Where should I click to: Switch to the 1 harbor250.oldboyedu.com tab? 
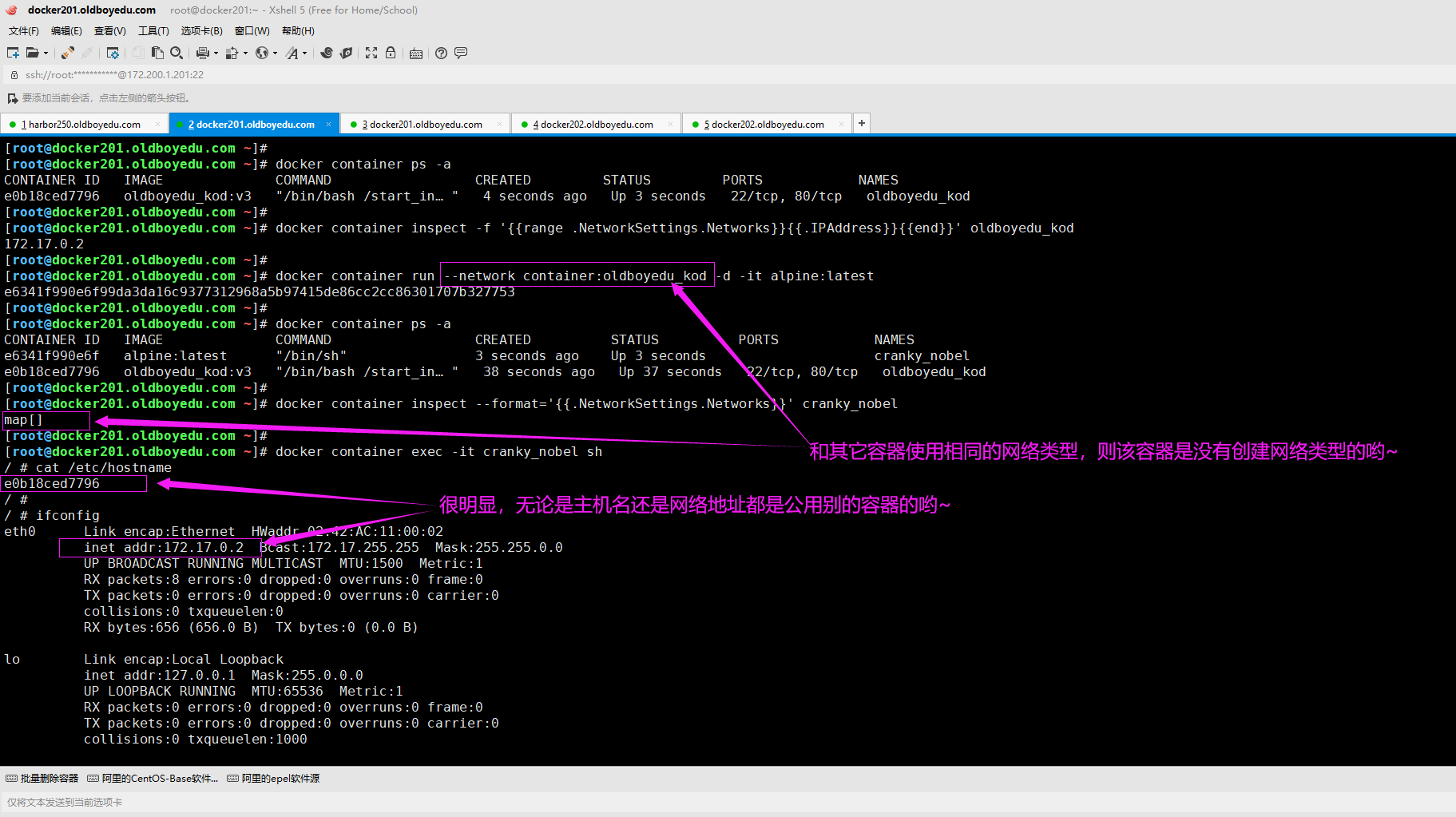click(x=84, y=125)
